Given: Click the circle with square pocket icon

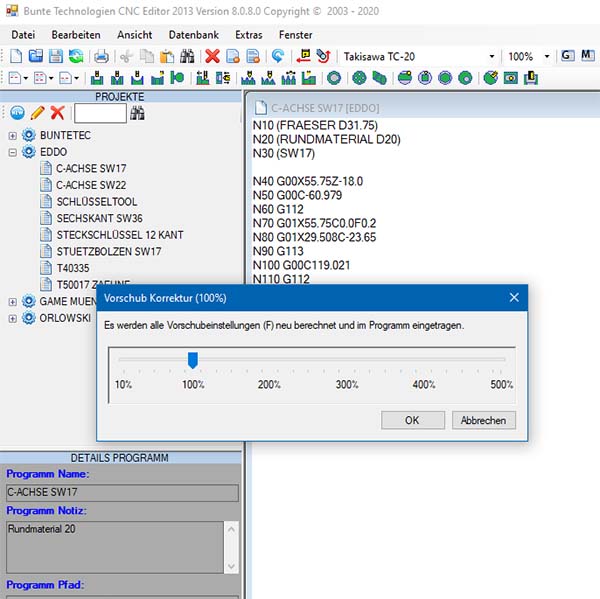Looking at the screenshot, I should pos(425,78).
